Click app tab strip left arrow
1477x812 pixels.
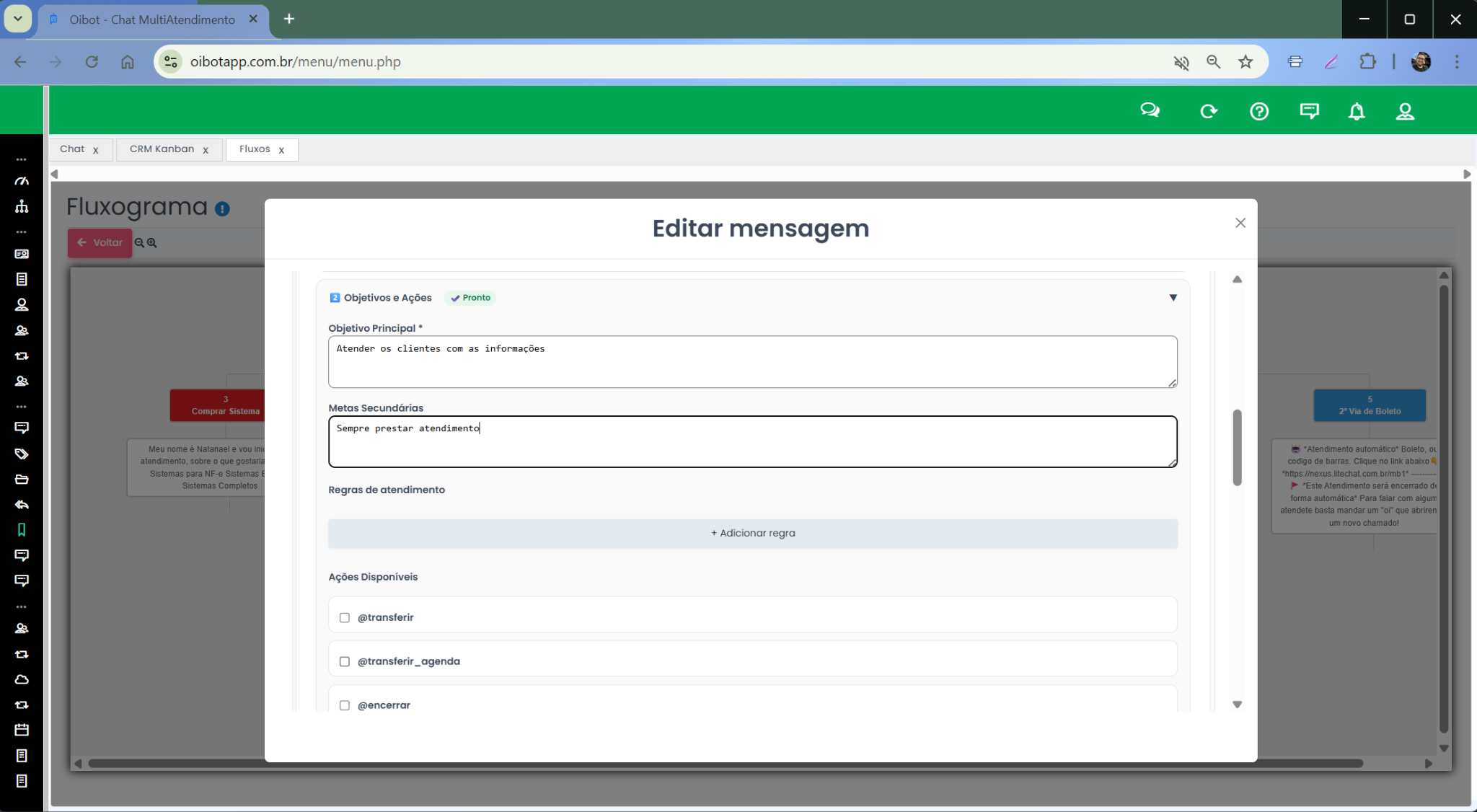pos(54,174)
